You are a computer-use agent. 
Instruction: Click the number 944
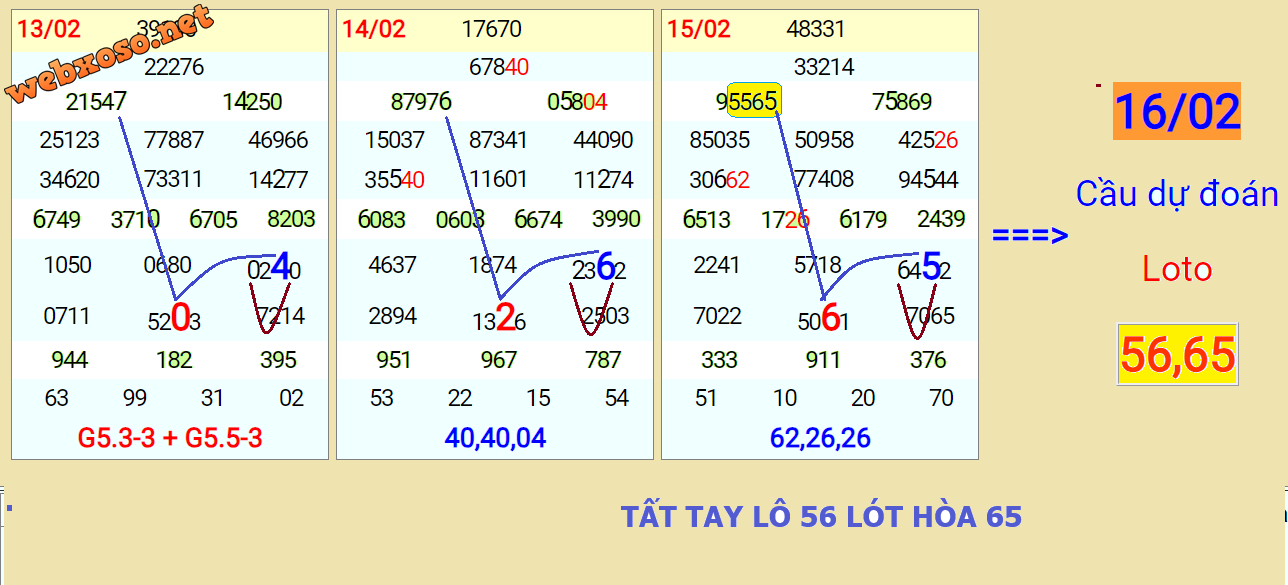70,360
